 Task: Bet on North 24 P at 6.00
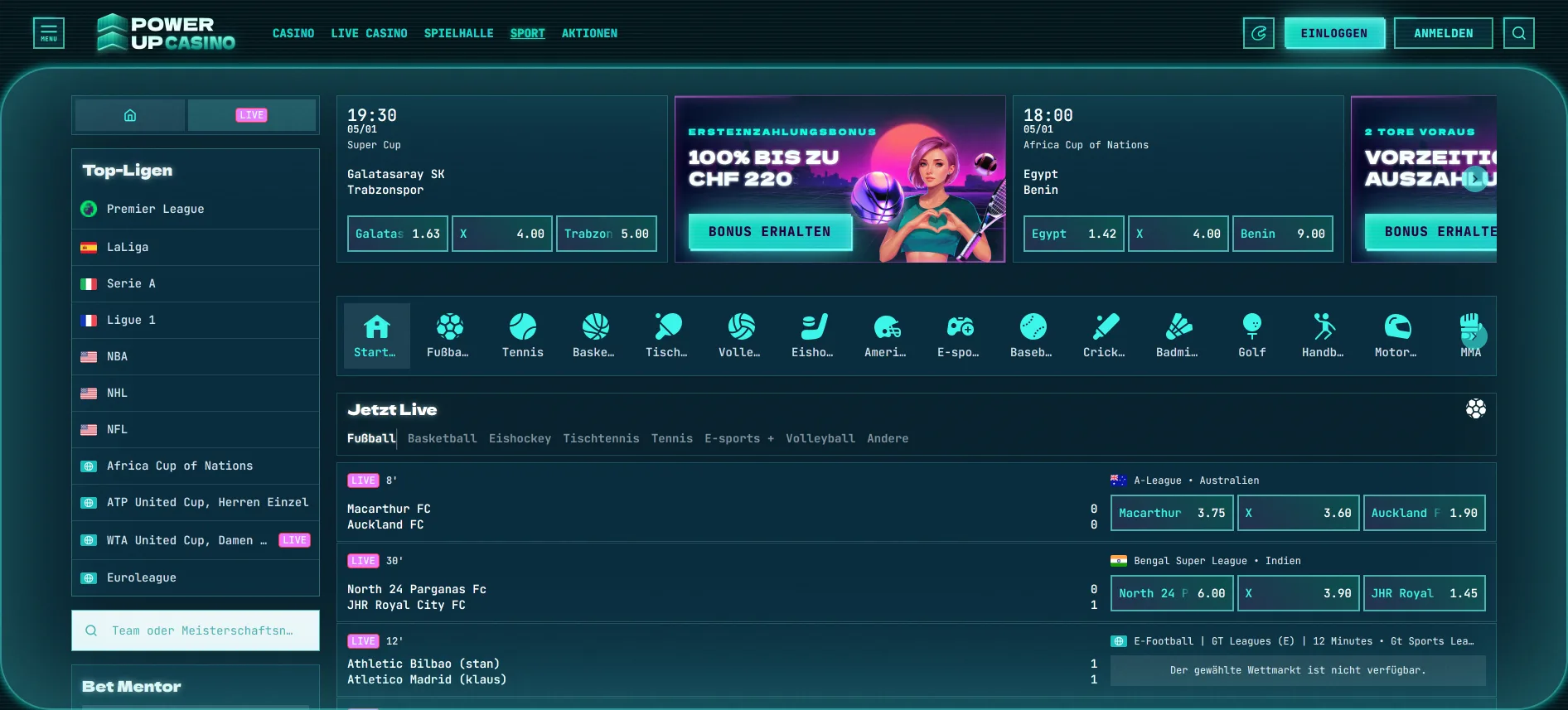point(1172,593)
